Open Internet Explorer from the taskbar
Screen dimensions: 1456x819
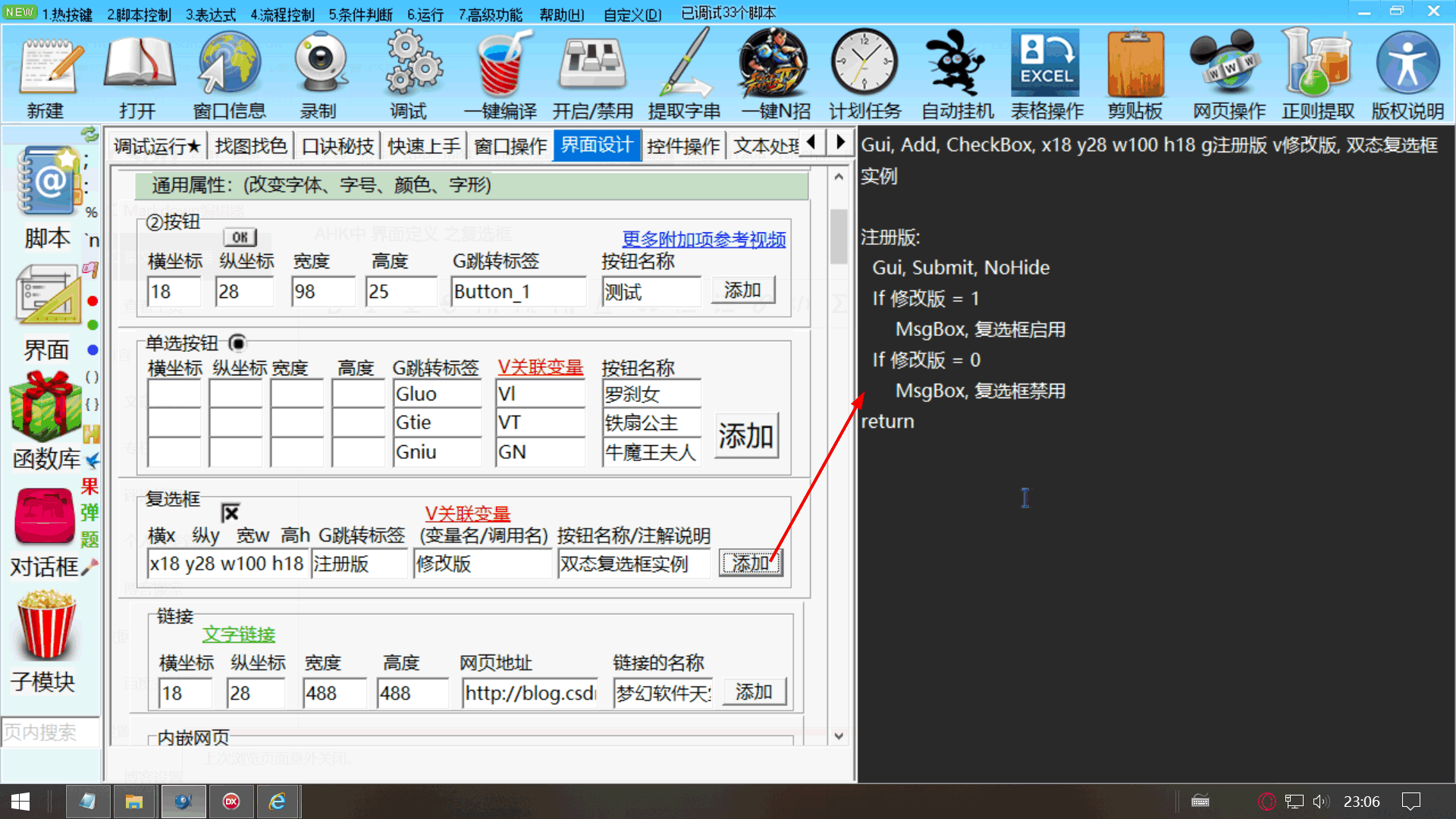278,802
